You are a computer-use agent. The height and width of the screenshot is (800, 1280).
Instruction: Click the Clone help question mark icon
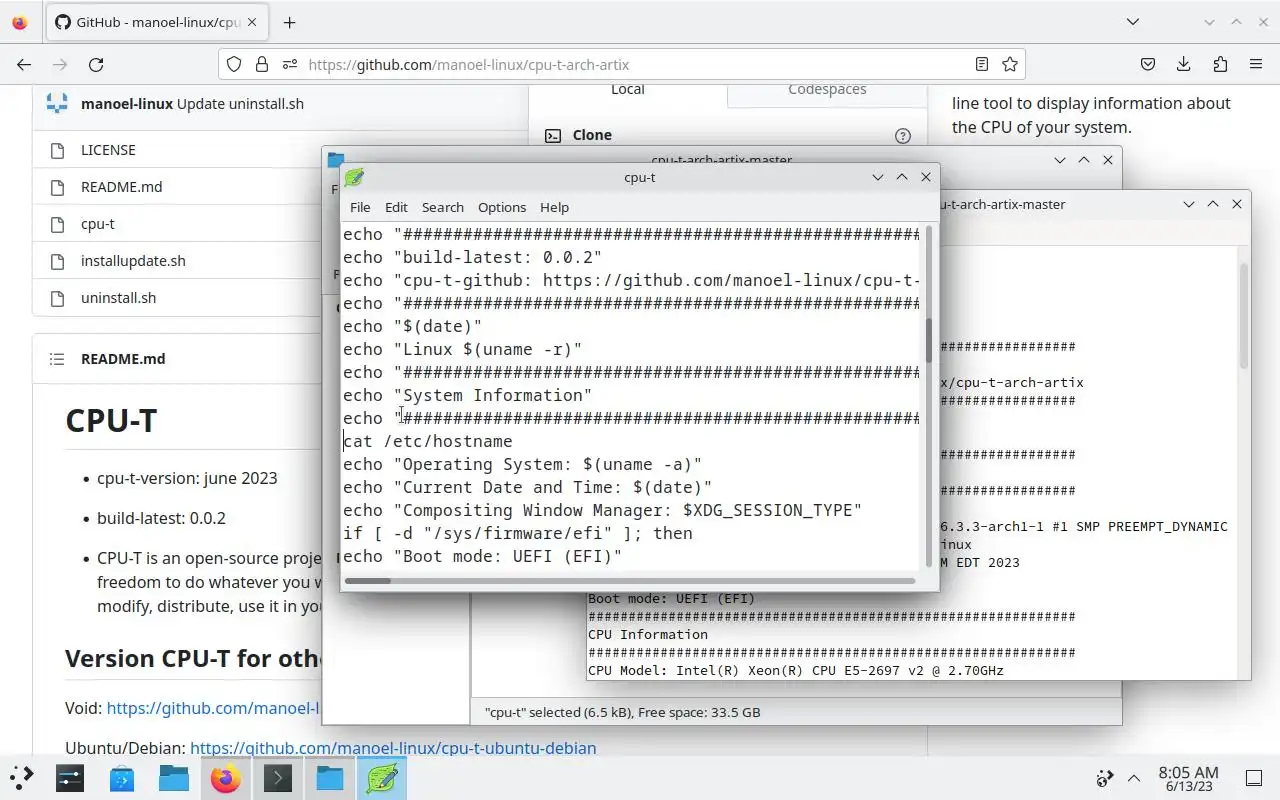click(x=903, y=136)
